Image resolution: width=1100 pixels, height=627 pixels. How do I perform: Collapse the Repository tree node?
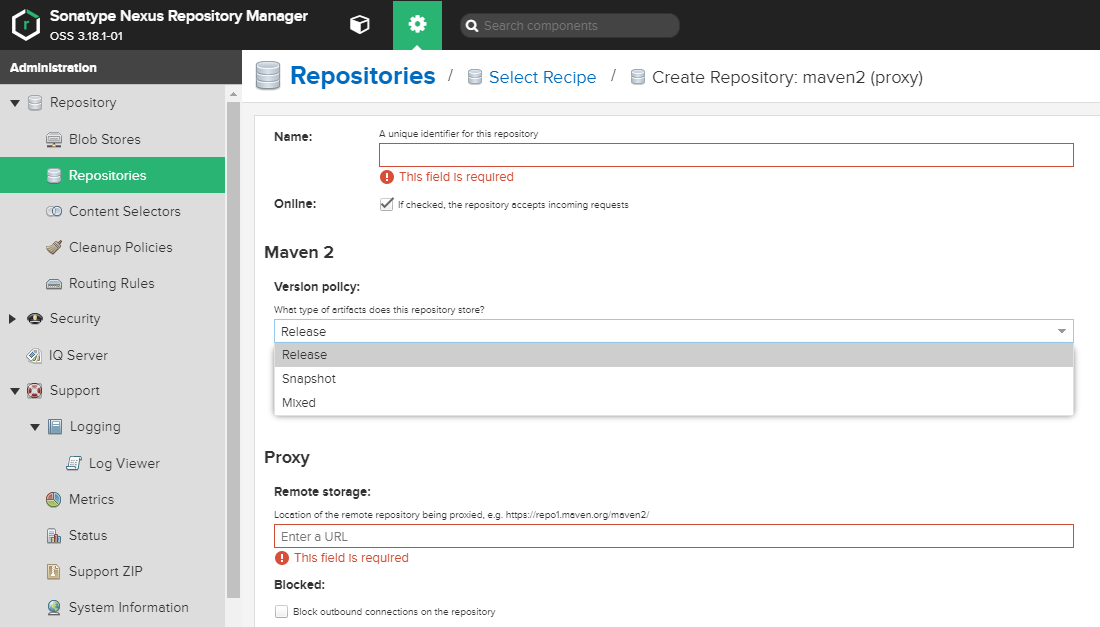(x=15, y=103)
